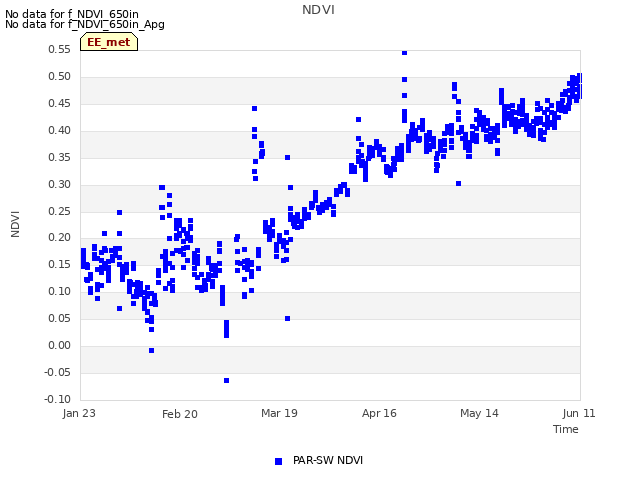This screenshot has height=480, width=640.
Task: Click the isolated data point at 0.05 near Mar 19
Action: point(287,318)
